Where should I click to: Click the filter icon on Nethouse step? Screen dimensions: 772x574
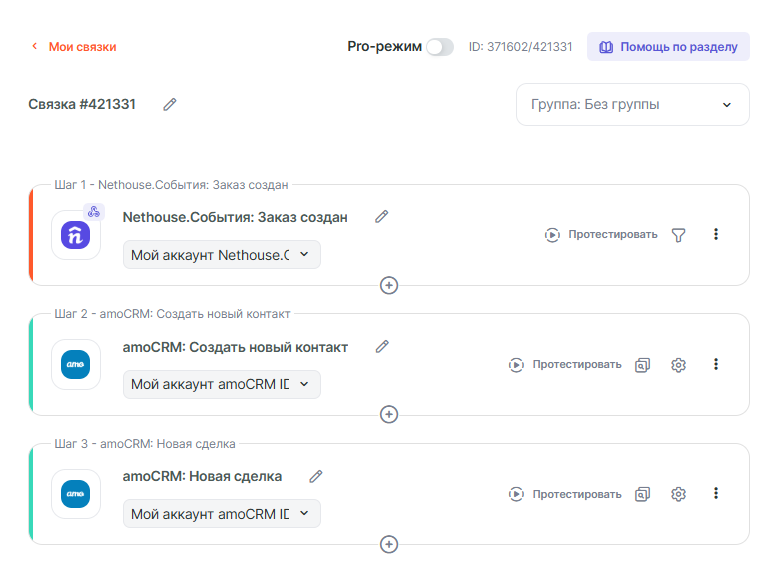678,235
